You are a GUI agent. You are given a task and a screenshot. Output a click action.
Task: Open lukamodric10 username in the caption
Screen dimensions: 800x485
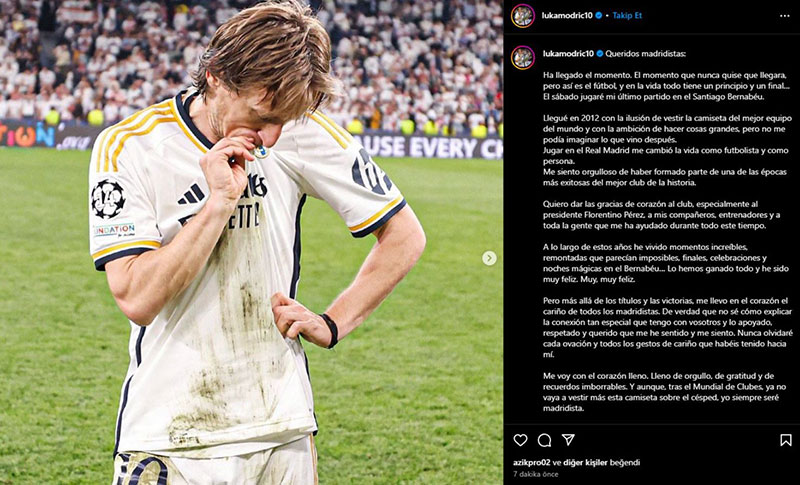coord(568,54)
